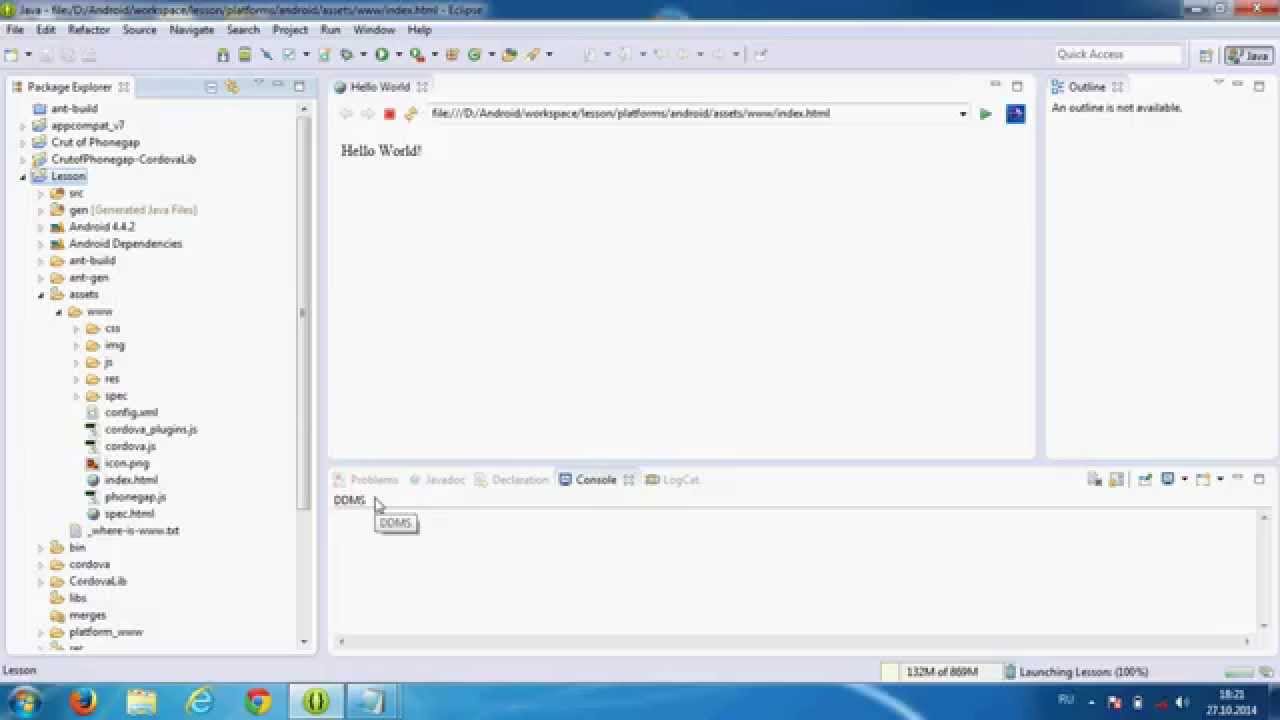
Task: Collapse the Lesson project node
Action: (23, 177)
